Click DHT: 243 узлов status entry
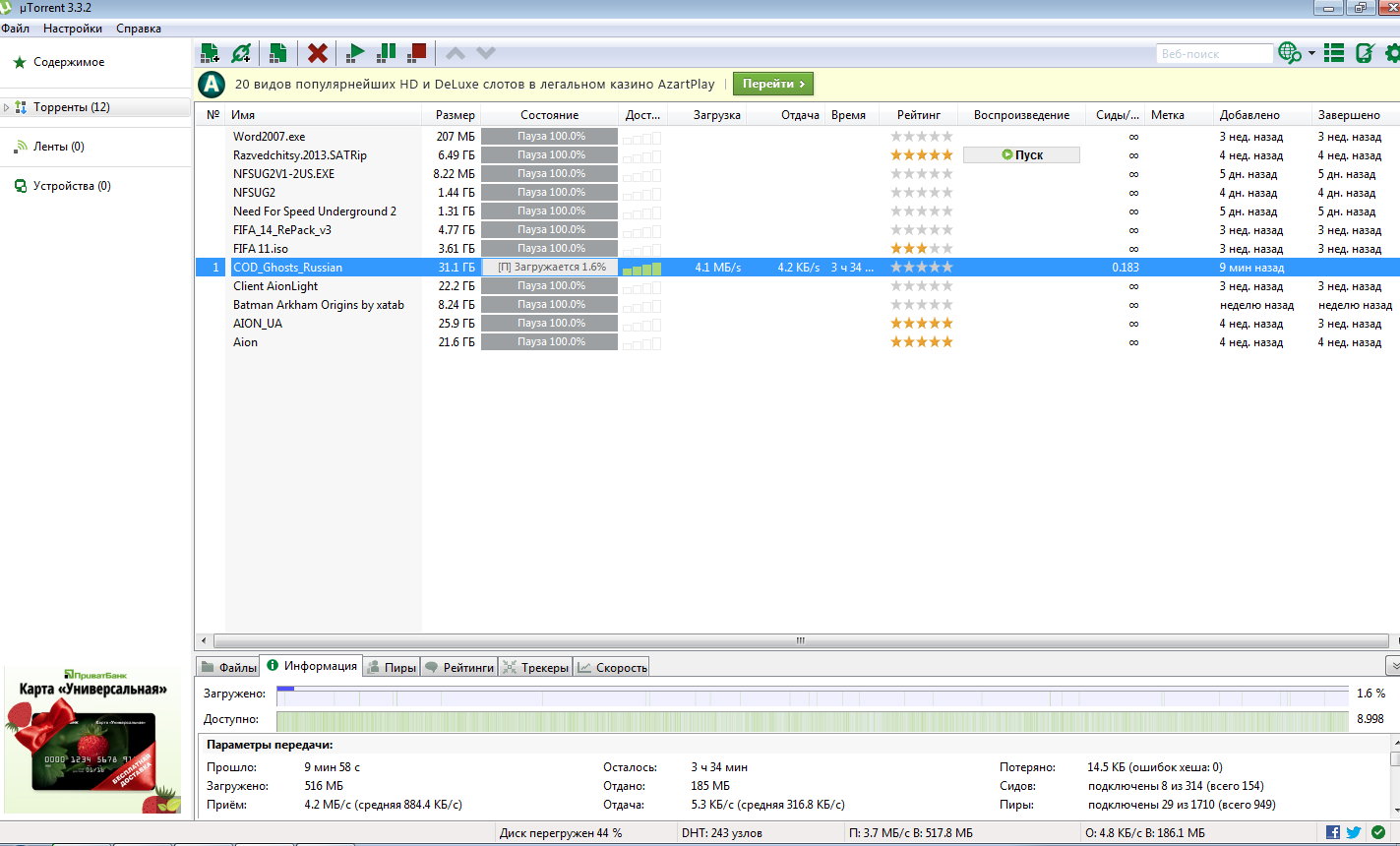1400x846 pixels. coord(721,833)
